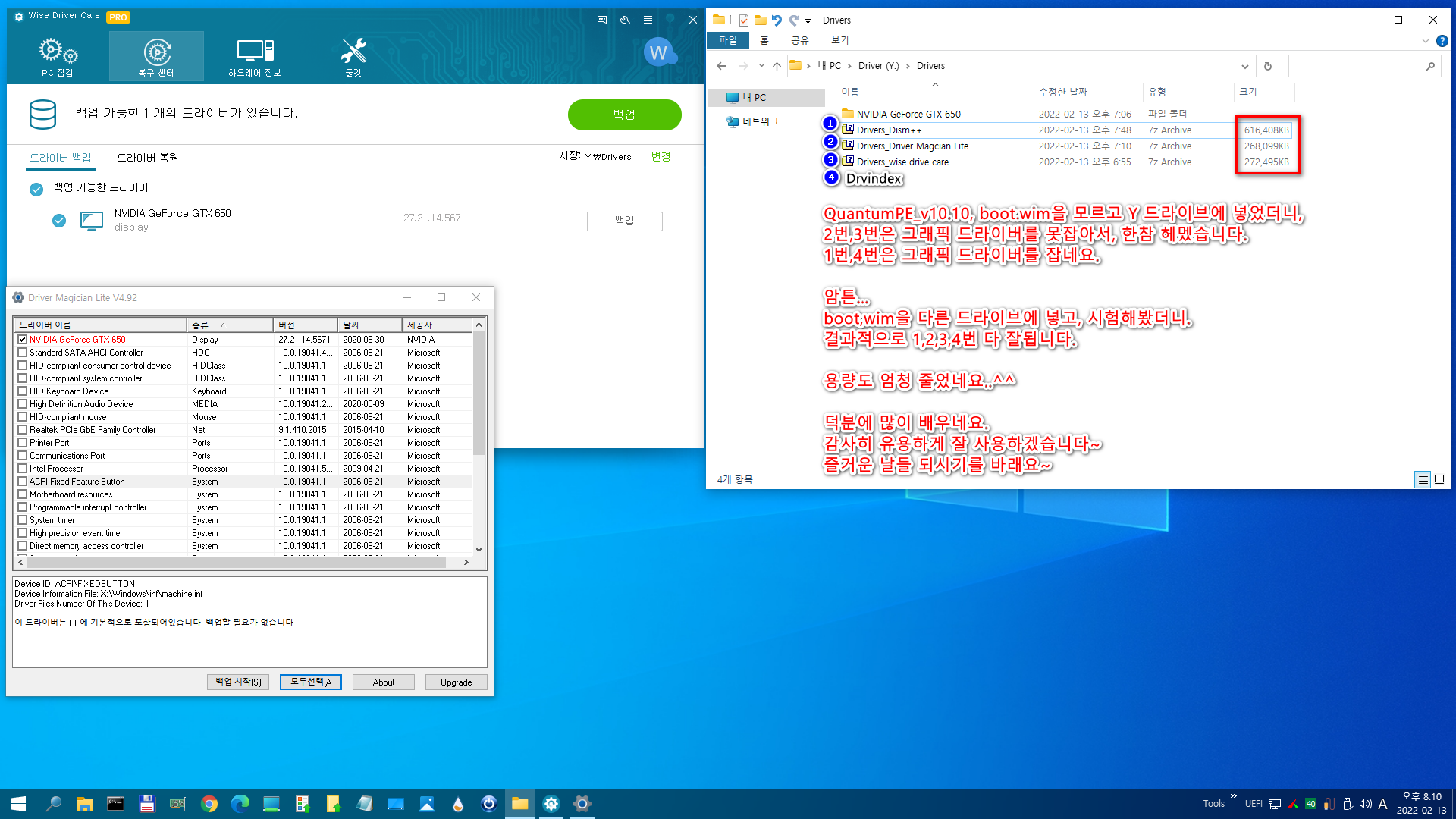The height and width of the screenshot is (819, 1456).
Task: Refresh the Drivers folder view
Action: (1267, 66)
